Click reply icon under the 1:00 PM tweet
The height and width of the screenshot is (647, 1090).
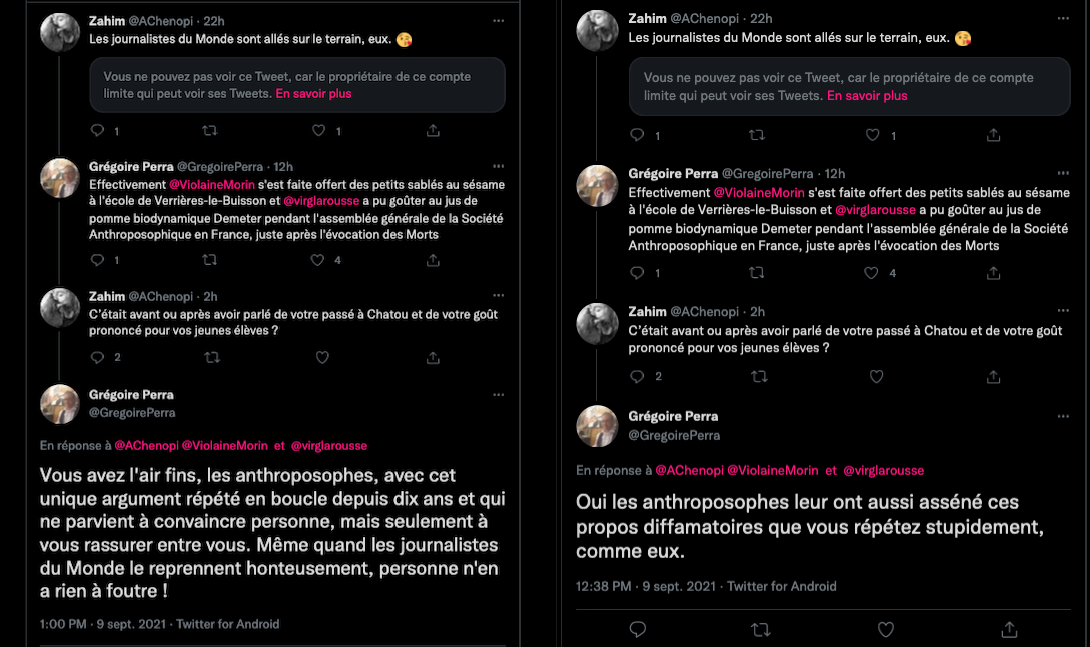click(98, 643)
